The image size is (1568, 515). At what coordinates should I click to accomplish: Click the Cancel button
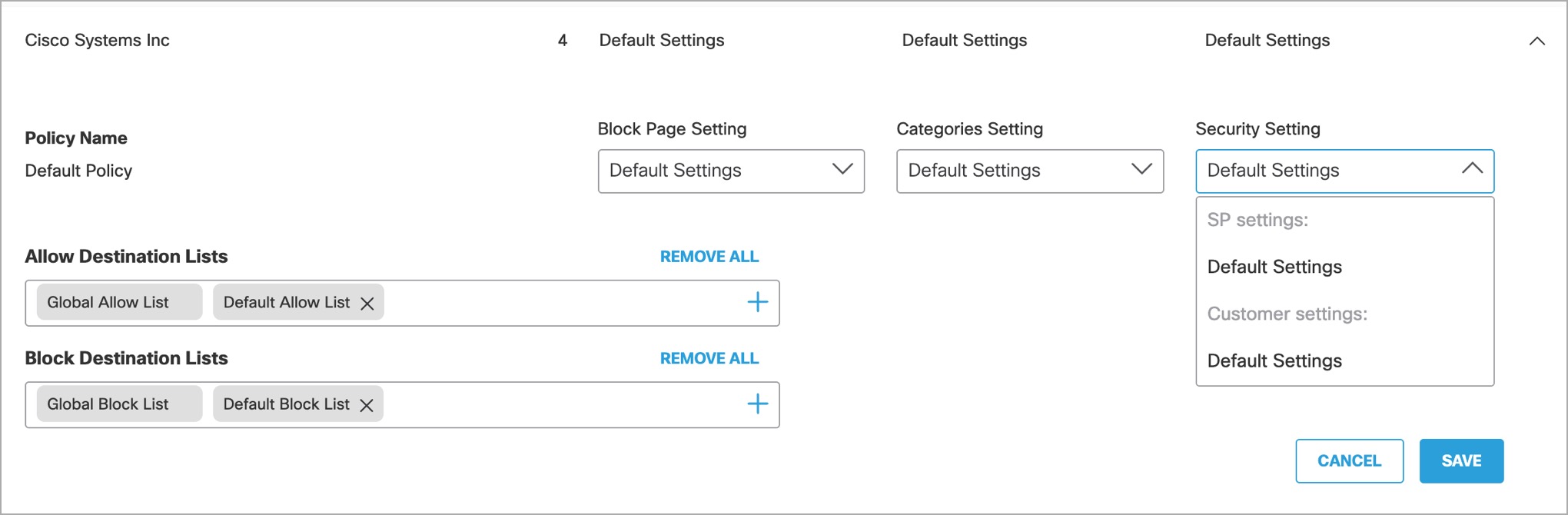click(1349, 460)
